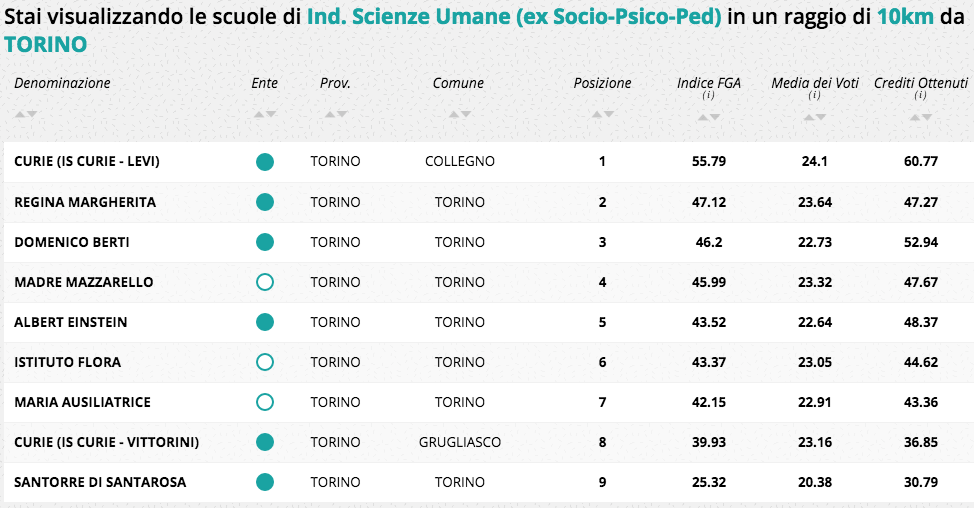The height and width of the screenshot is (508, 974).
Task: Open the ALBERT EINSTEIN school row
Action: (x=71, y=322)
